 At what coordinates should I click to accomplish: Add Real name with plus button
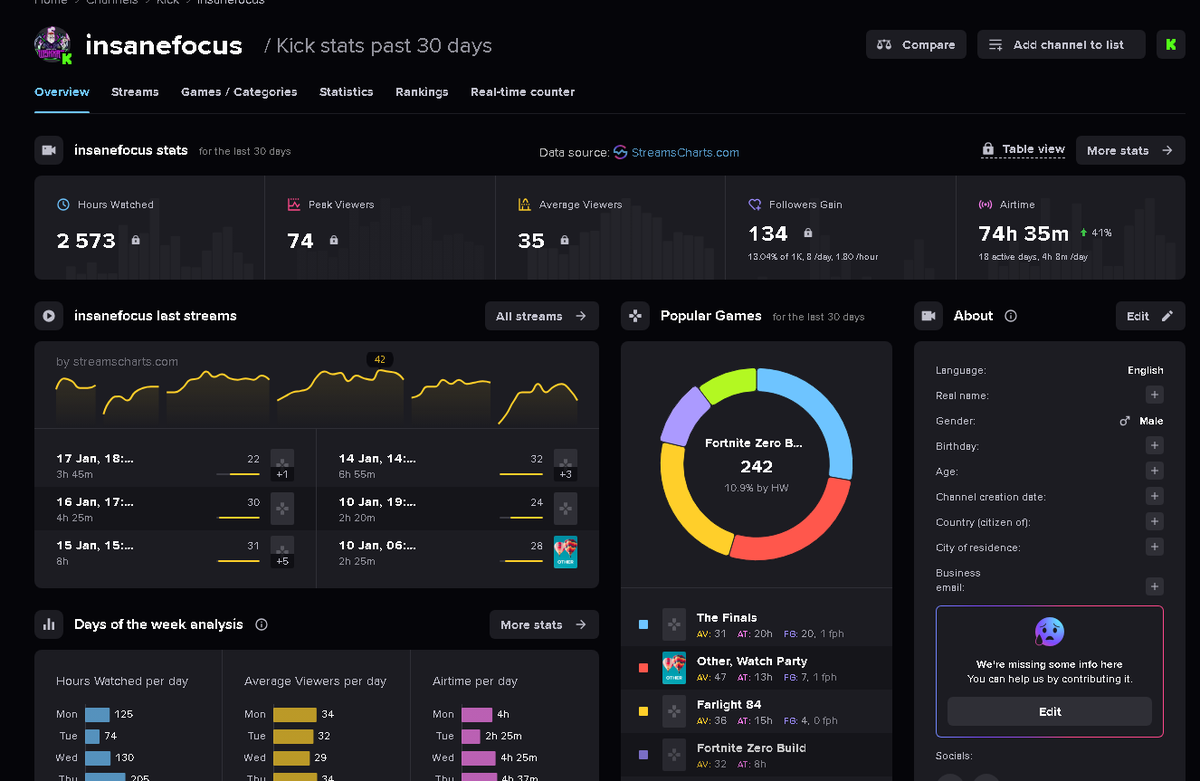point(1154,395)
